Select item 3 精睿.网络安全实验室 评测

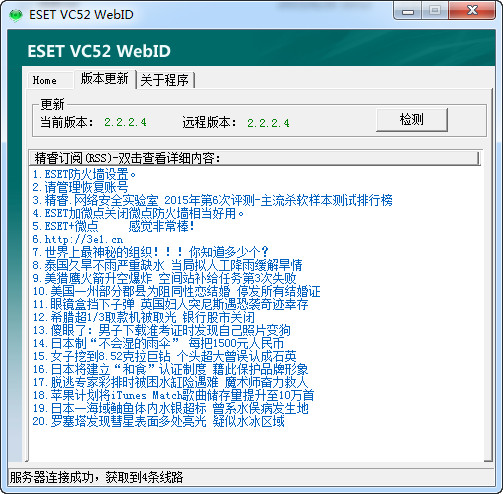(212, 200)
